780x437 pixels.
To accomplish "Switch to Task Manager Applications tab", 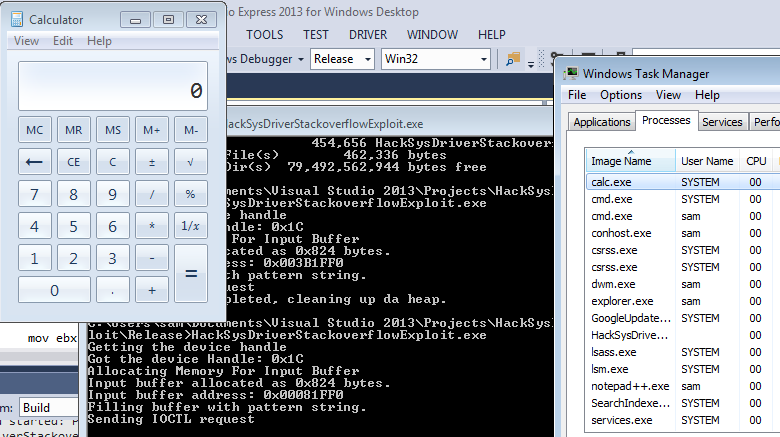I will (x=601, y=122).
